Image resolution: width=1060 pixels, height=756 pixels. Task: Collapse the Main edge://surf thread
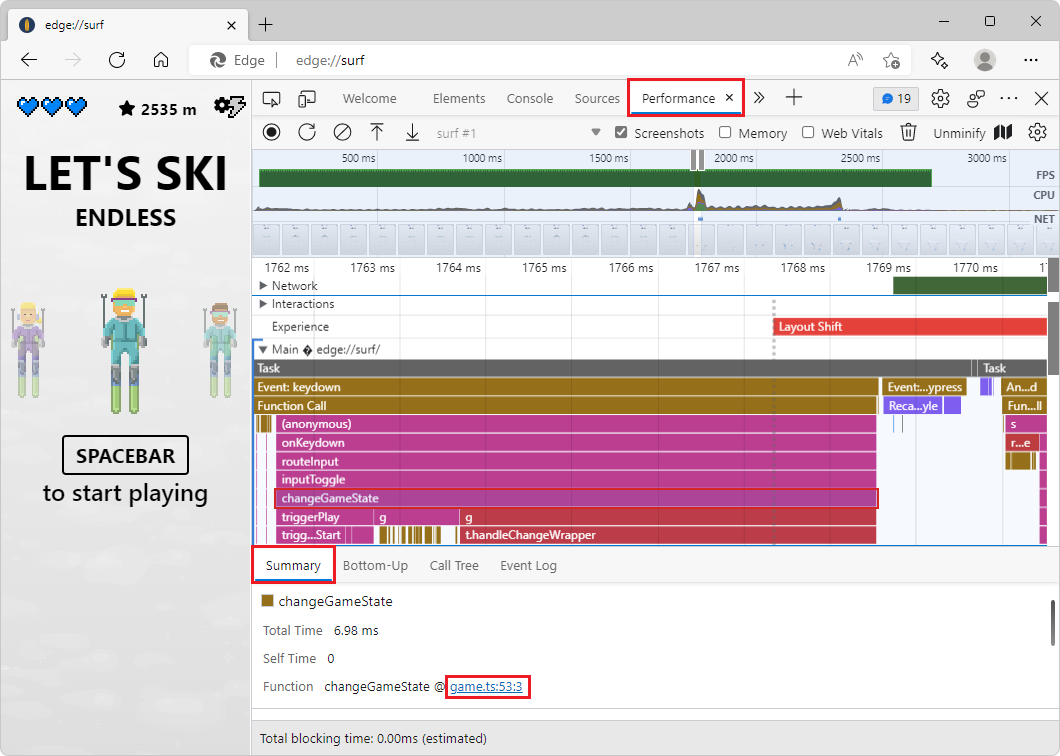coord(264,349)
